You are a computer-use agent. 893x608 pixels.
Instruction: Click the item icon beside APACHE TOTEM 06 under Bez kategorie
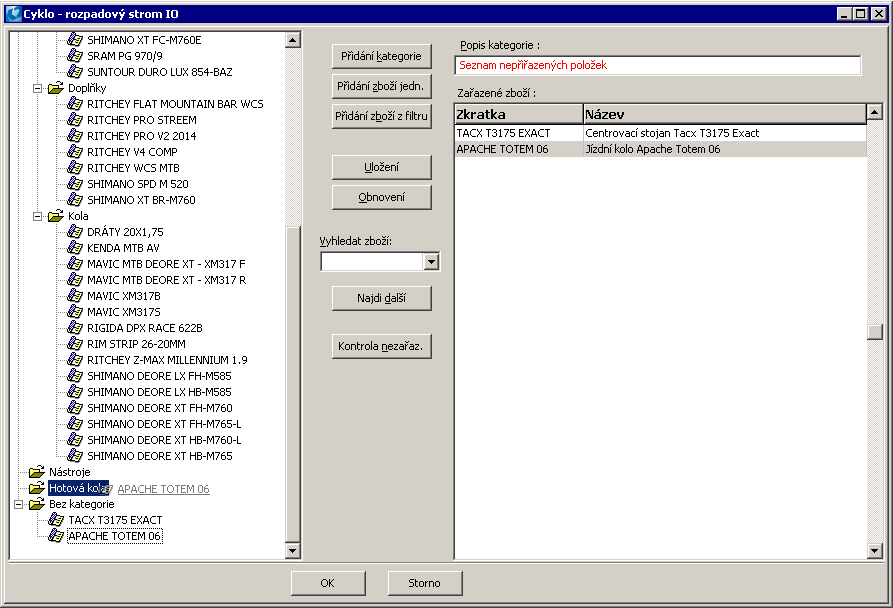(56, 536)
